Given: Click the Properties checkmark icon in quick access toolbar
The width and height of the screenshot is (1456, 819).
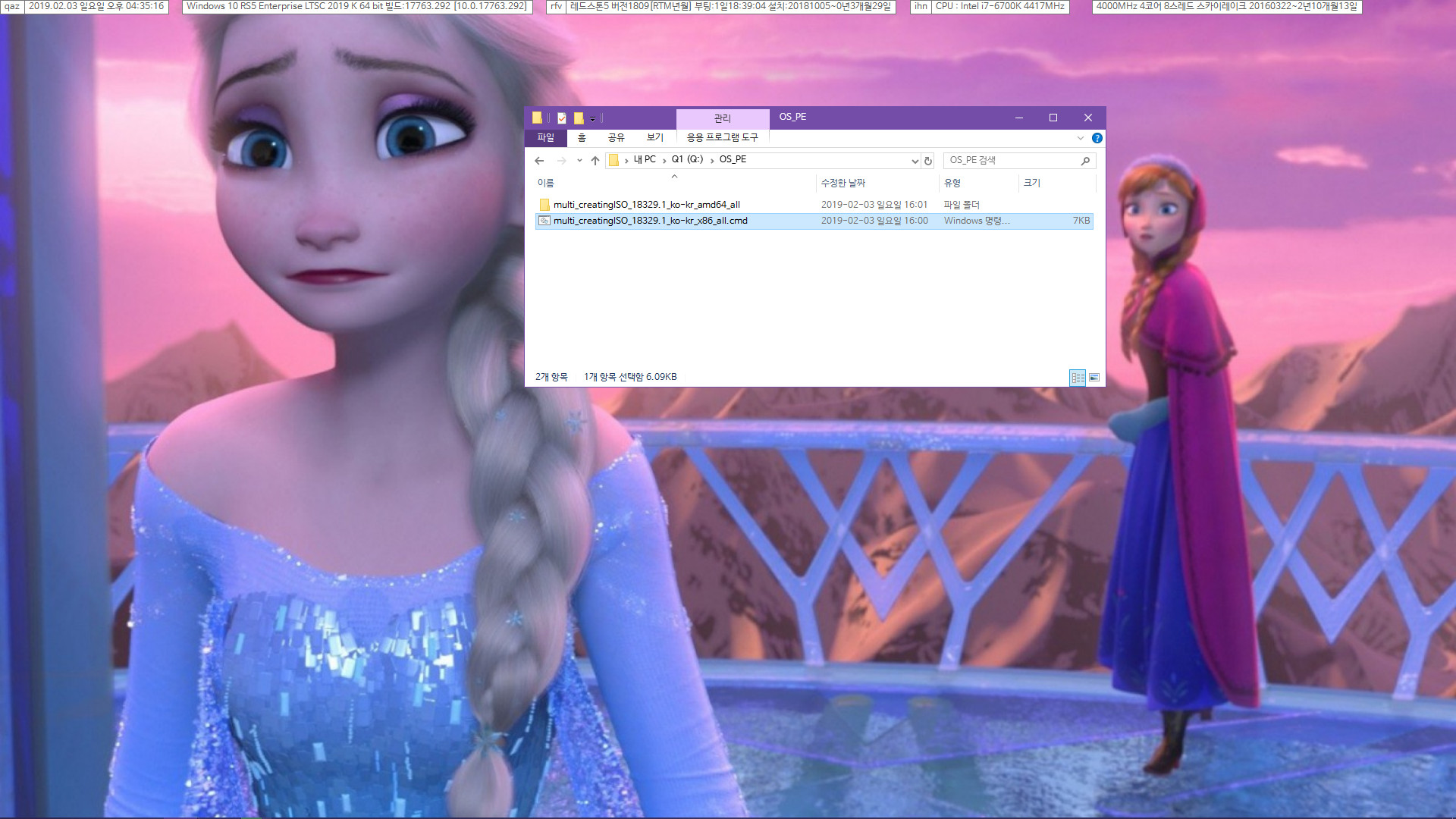Looking at the screenshot, I should click(562, 118).
